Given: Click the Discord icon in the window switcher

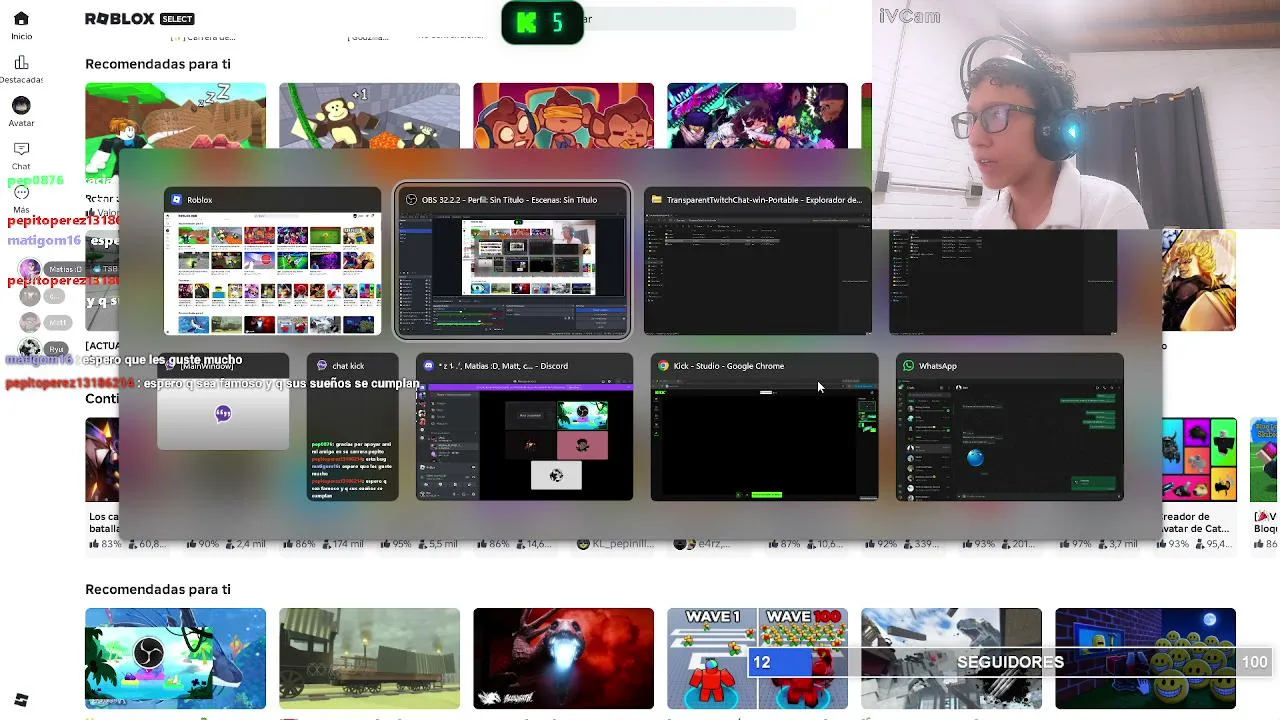Looking at the screenshot, I should 429,366.
